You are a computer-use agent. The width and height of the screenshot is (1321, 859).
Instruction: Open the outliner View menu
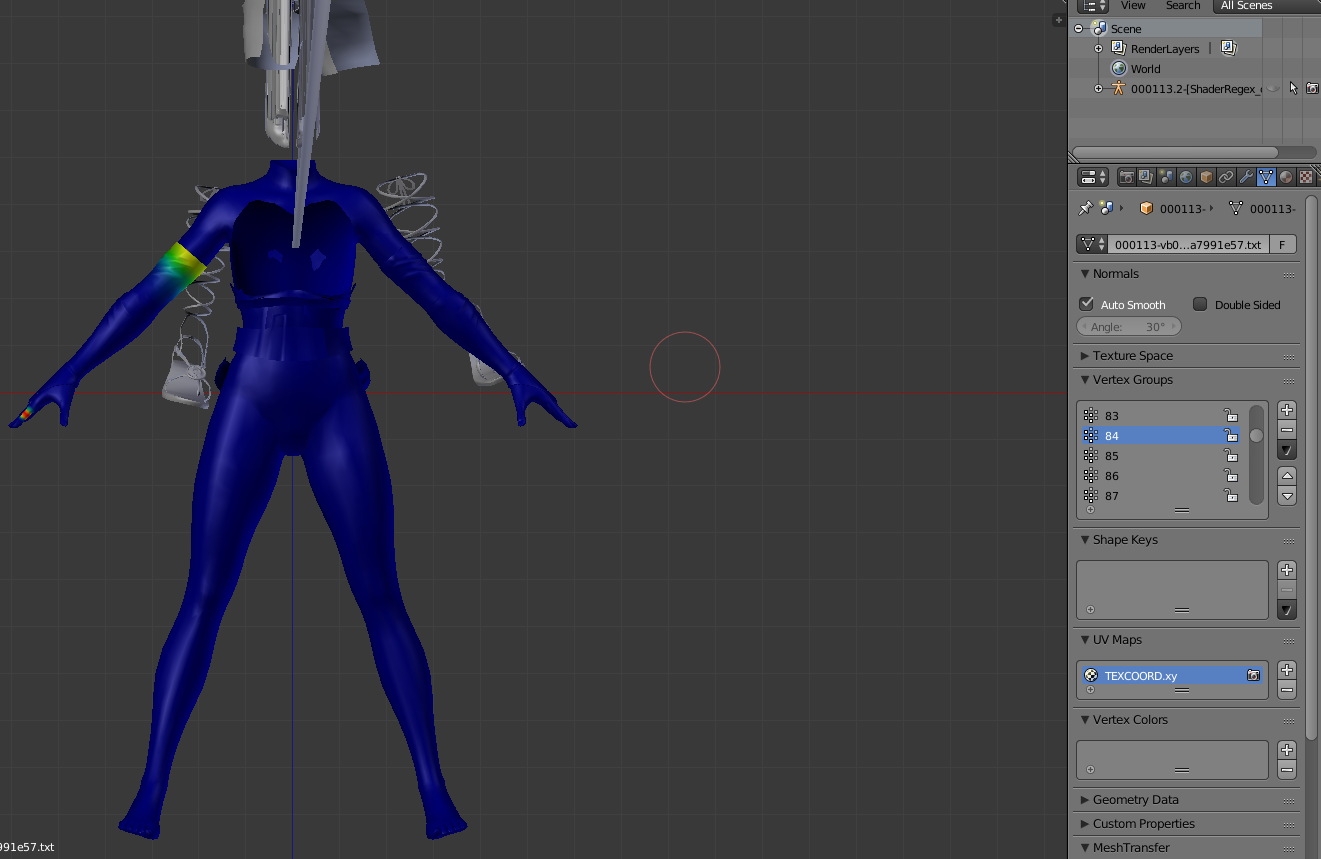tap(1133, 6)
